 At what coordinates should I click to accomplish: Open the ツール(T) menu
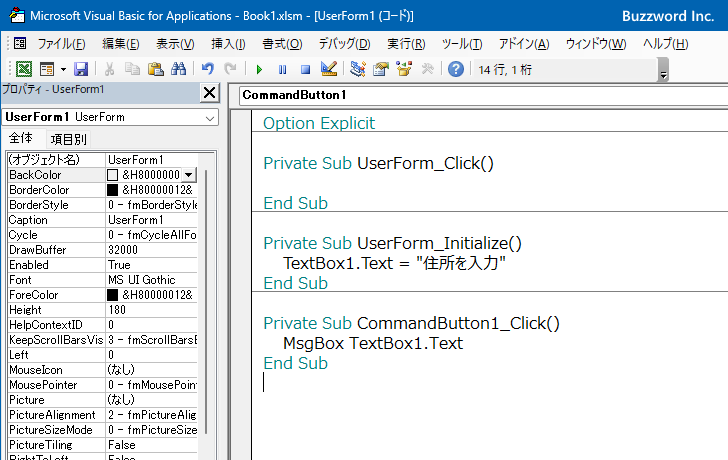point(462,44)
